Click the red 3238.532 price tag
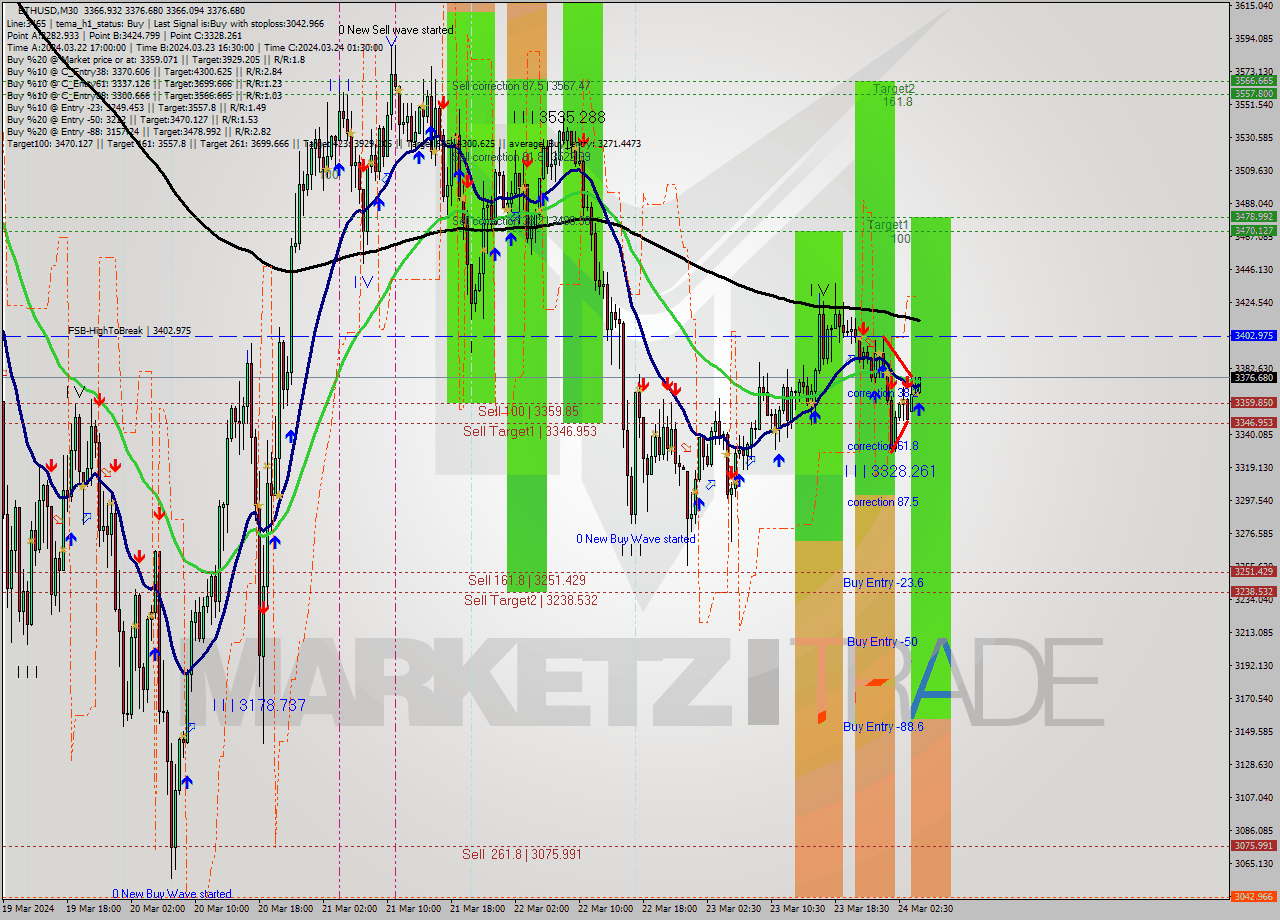Screen dimensions: 1280x920 click(x=1253, y=592)
